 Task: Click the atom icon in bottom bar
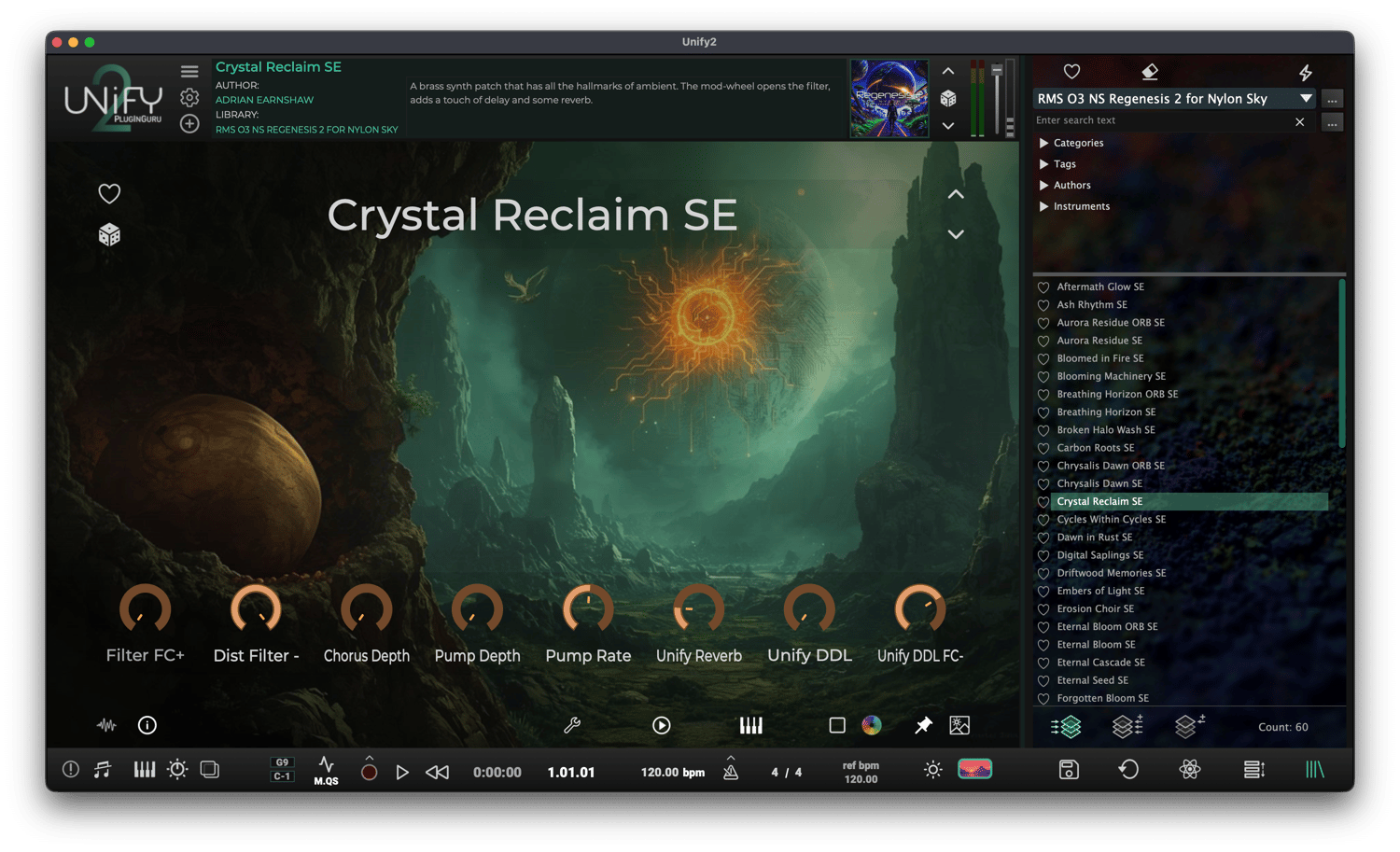click(1190, 770)
